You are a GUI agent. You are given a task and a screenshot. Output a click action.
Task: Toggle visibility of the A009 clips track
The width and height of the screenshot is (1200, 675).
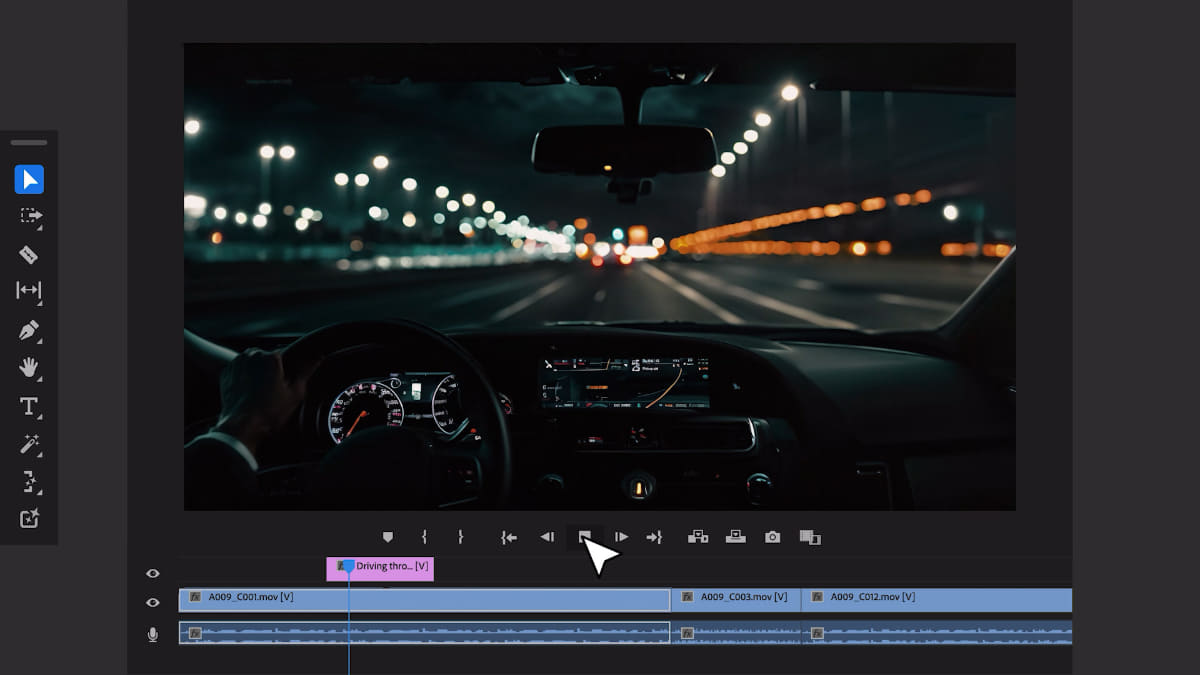pyautogui.click(x=152, y=602)
